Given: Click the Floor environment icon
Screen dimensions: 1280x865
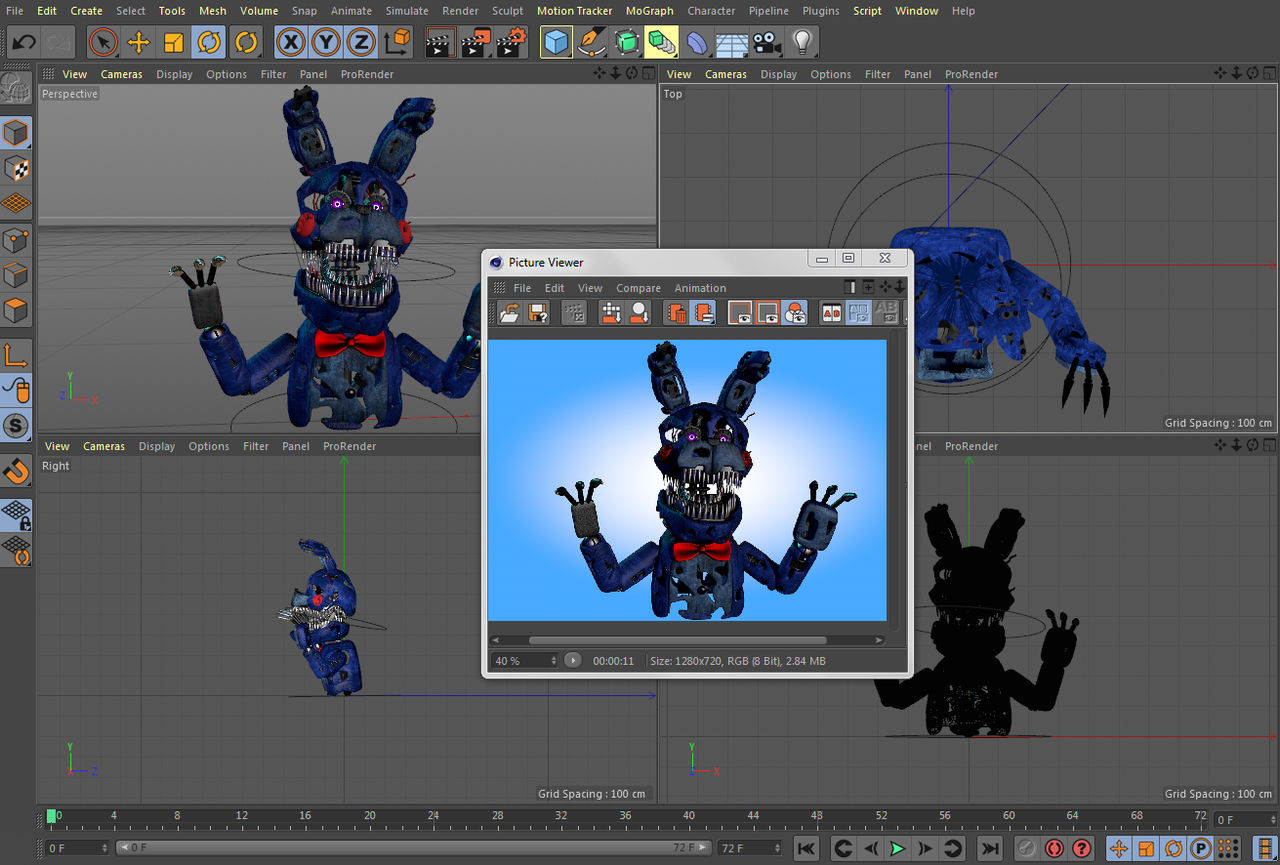Looking at the screenshot, I should 731,42.
